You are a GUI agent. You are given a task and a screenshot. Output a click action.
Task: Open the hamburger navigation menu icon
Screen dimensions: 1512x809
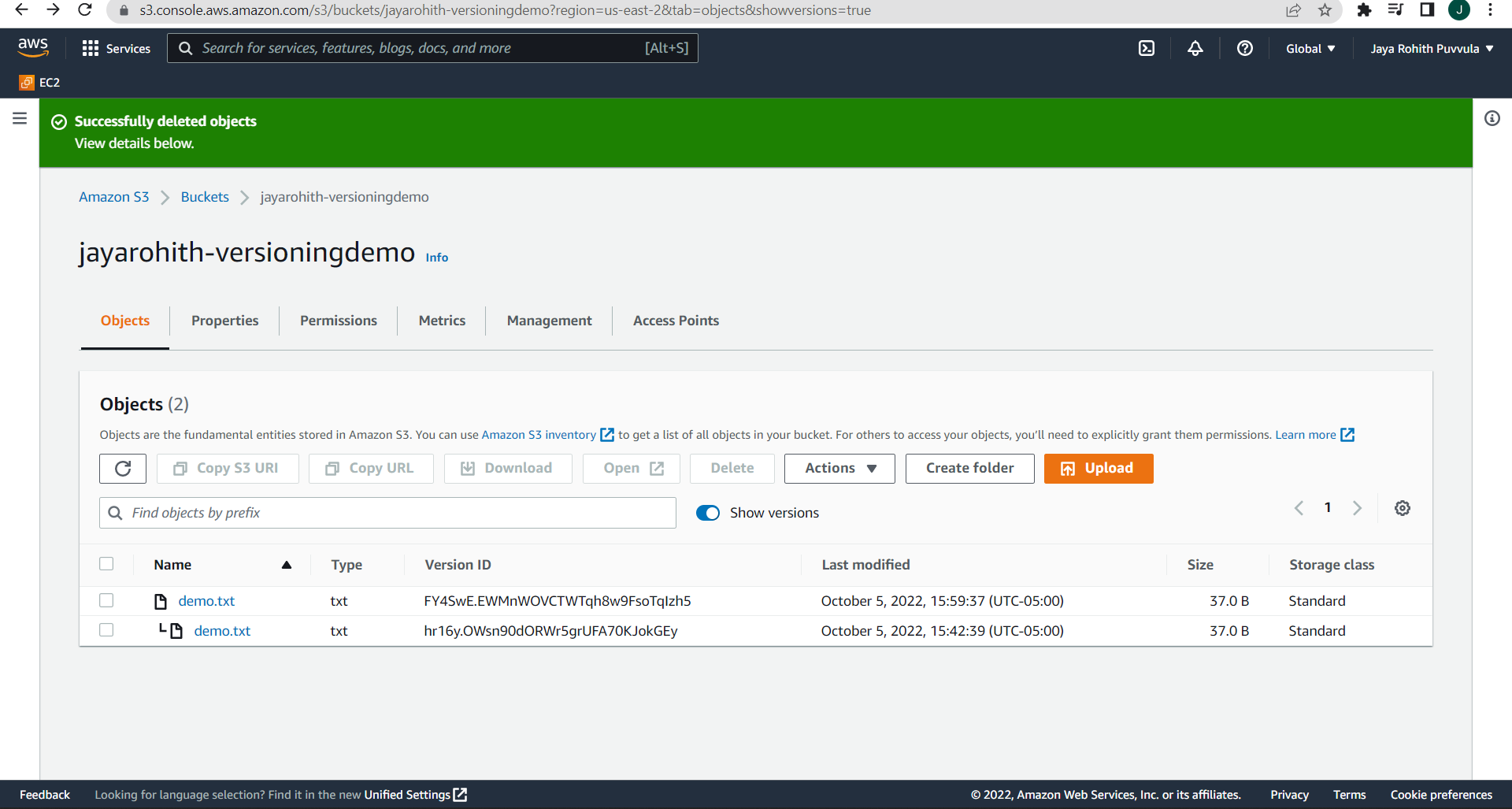coord(19,118)
